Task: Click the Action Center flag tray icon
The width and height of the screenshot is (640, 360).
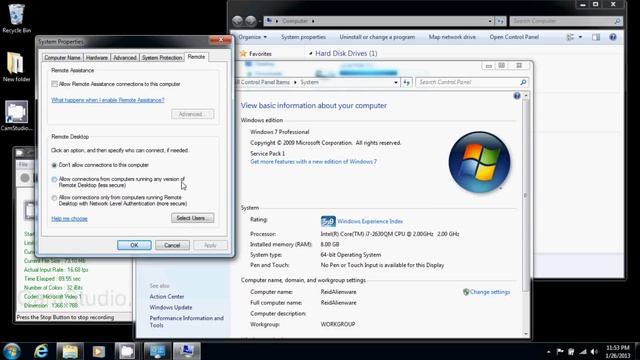Action: tap(560, 351)
